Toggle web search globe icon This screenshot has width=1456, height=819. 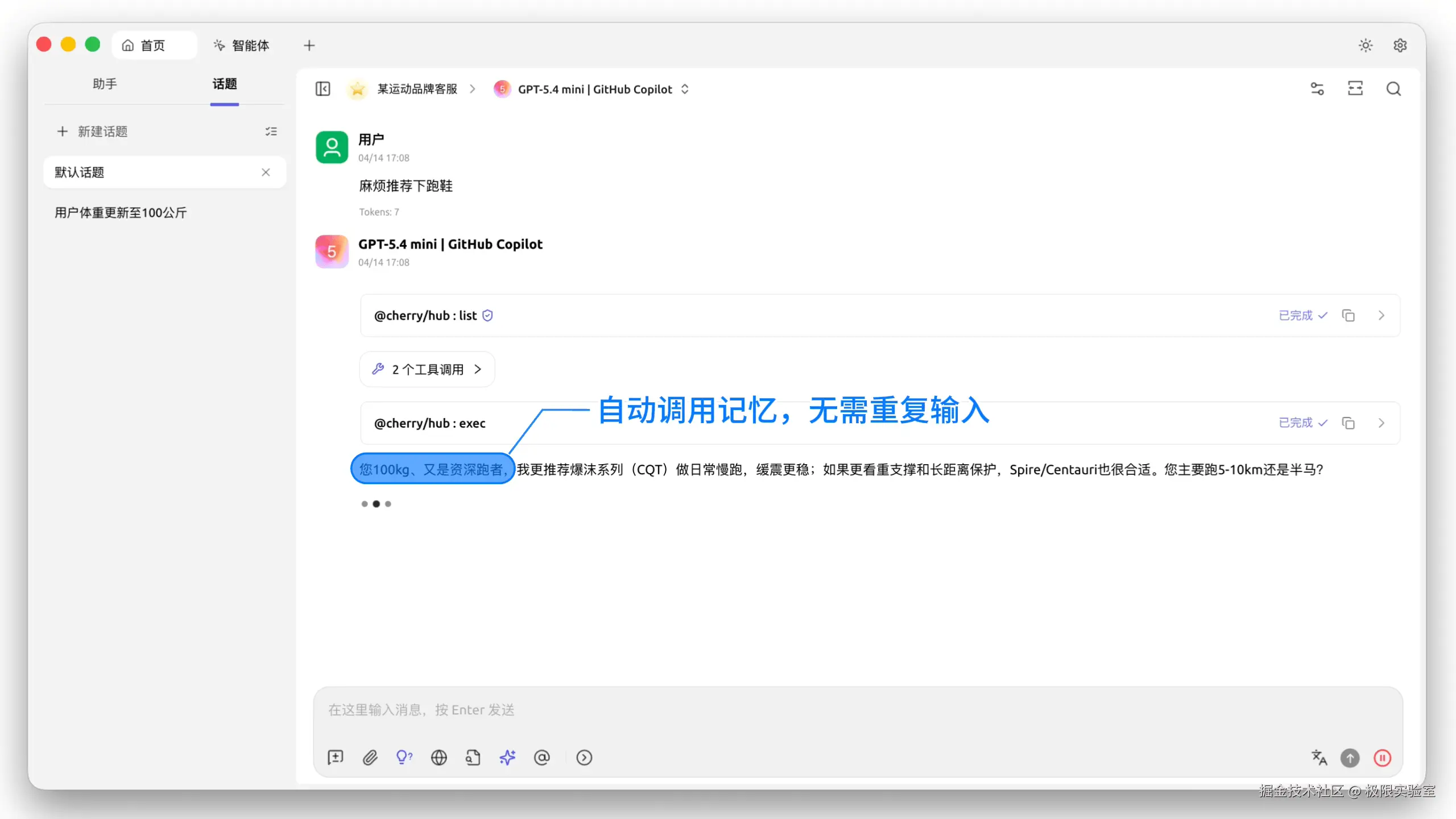click(x=439, y=758)
